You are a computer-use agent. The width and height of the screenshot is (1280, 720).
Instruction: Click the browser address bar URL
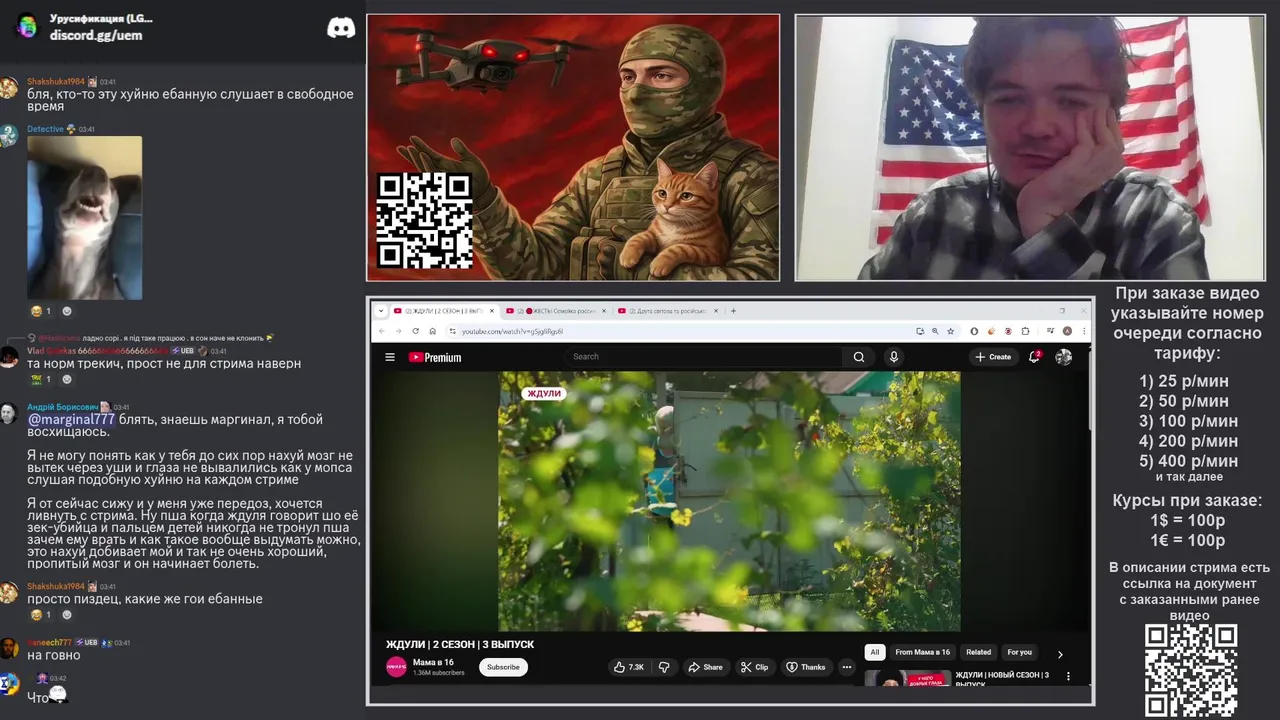(513, 331)
